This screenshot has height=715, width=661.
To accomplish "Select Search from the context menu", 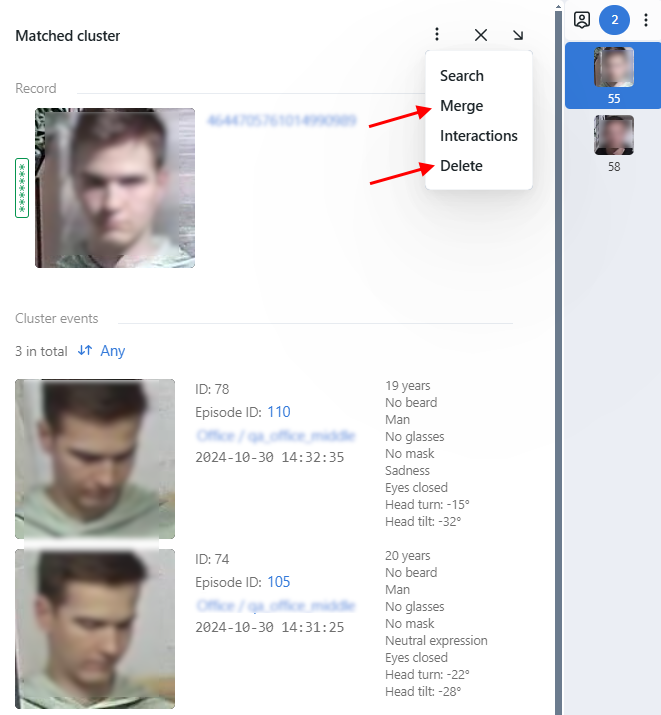I will [x=461, y=76].
